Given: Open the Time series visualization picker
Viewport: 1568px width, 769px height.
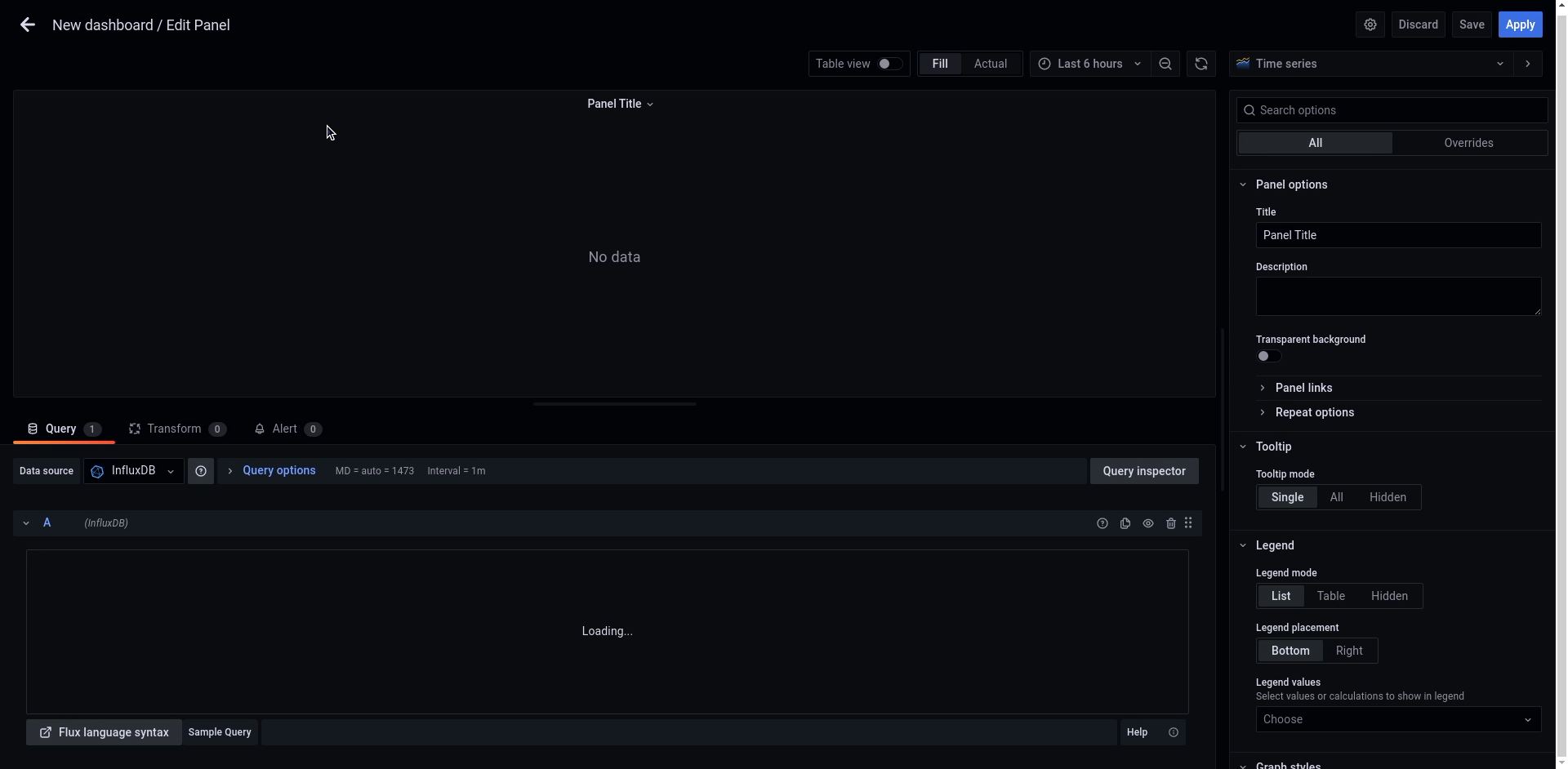Looking at the screenshot, I should click(1370, 64).
